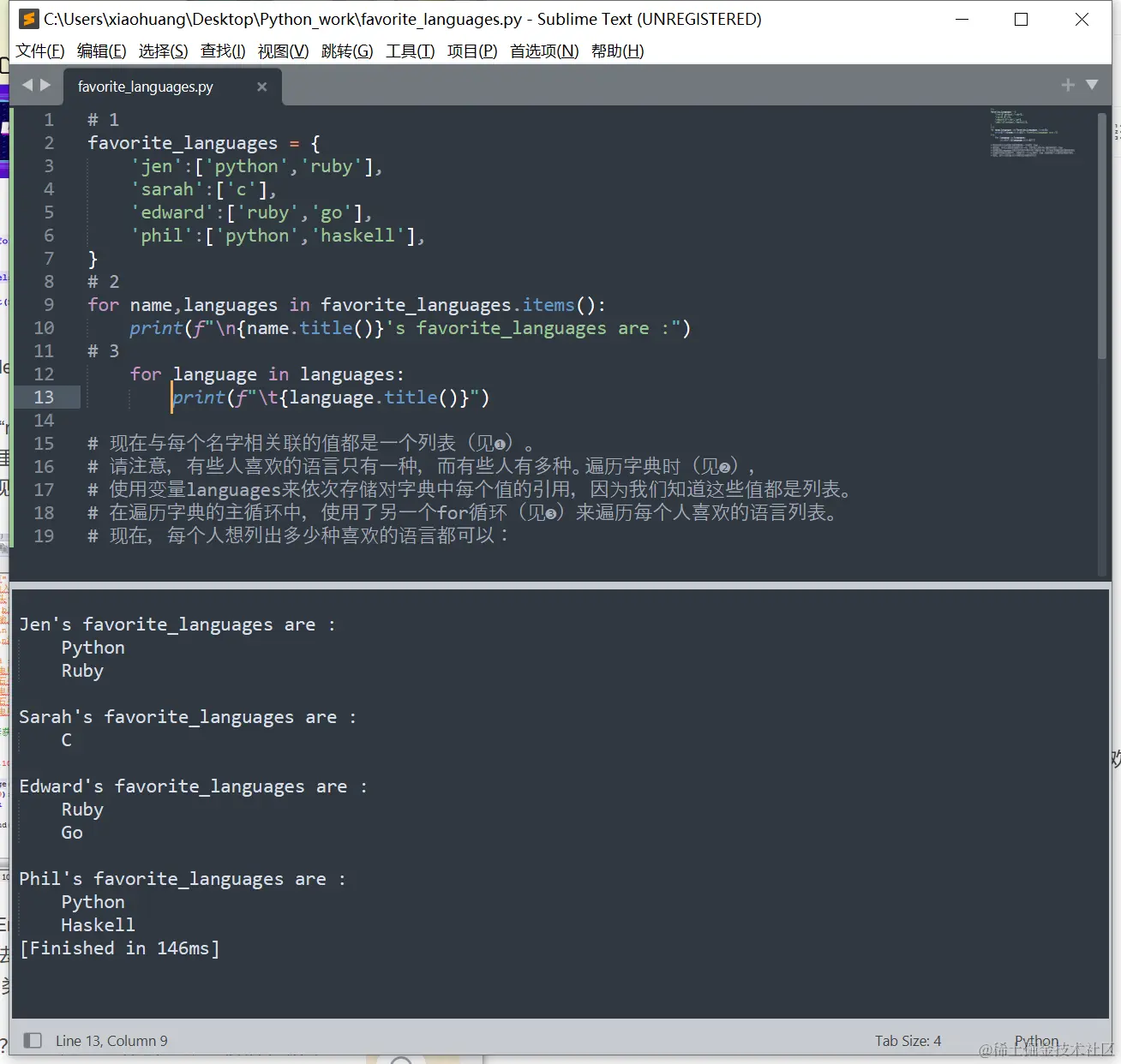Change syntax via the Python status label
Image resolution: width=1121 pixels, height=1064 pixels.
(x=1036, y=1041)
